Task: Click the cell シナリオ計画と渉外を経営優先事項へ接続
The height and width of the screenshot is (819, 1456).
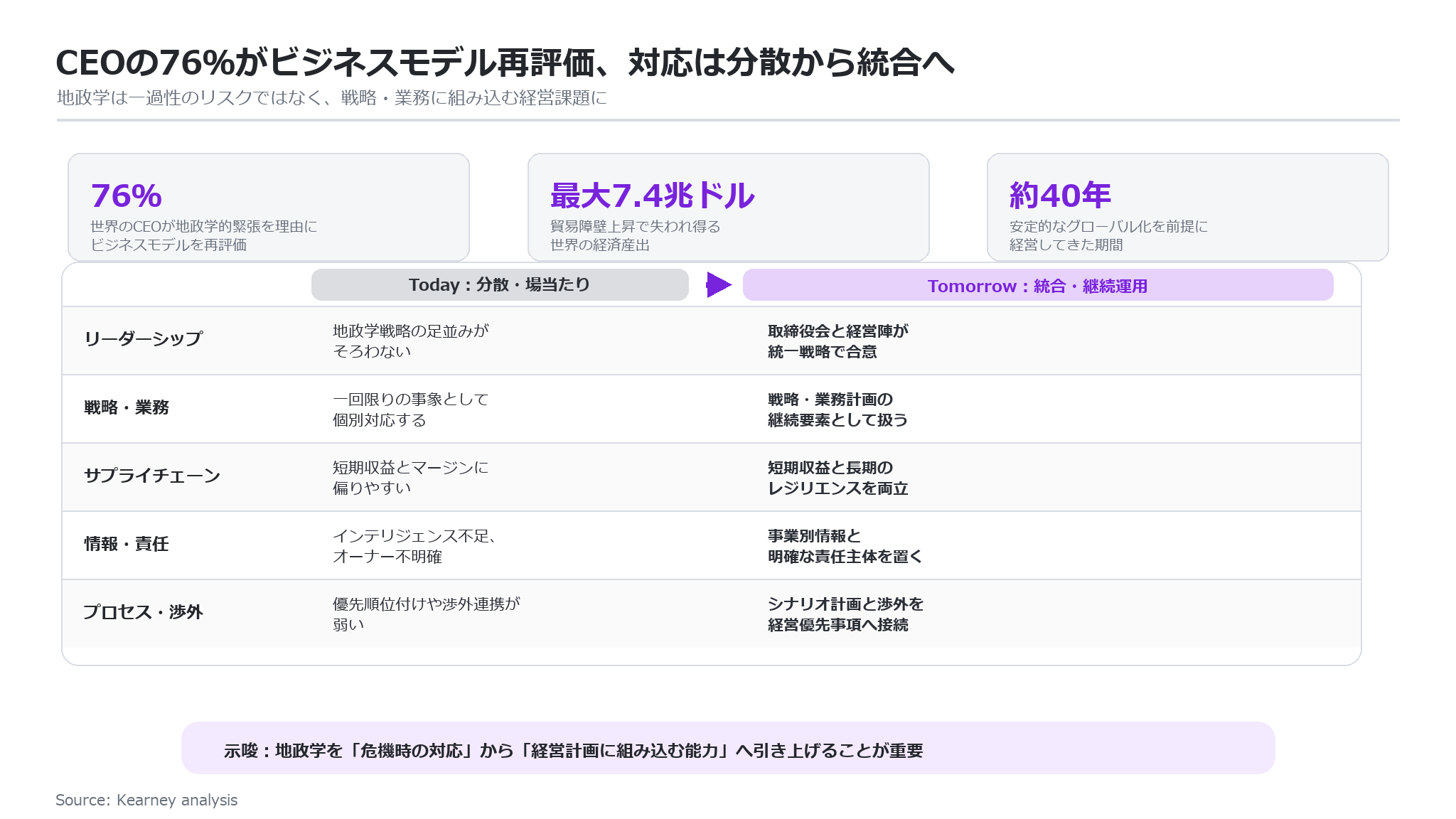Action: (846, 614)
